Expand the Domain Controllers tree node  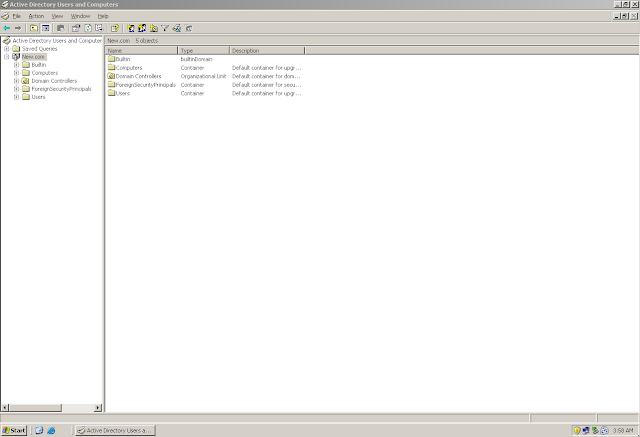point(16,81)
